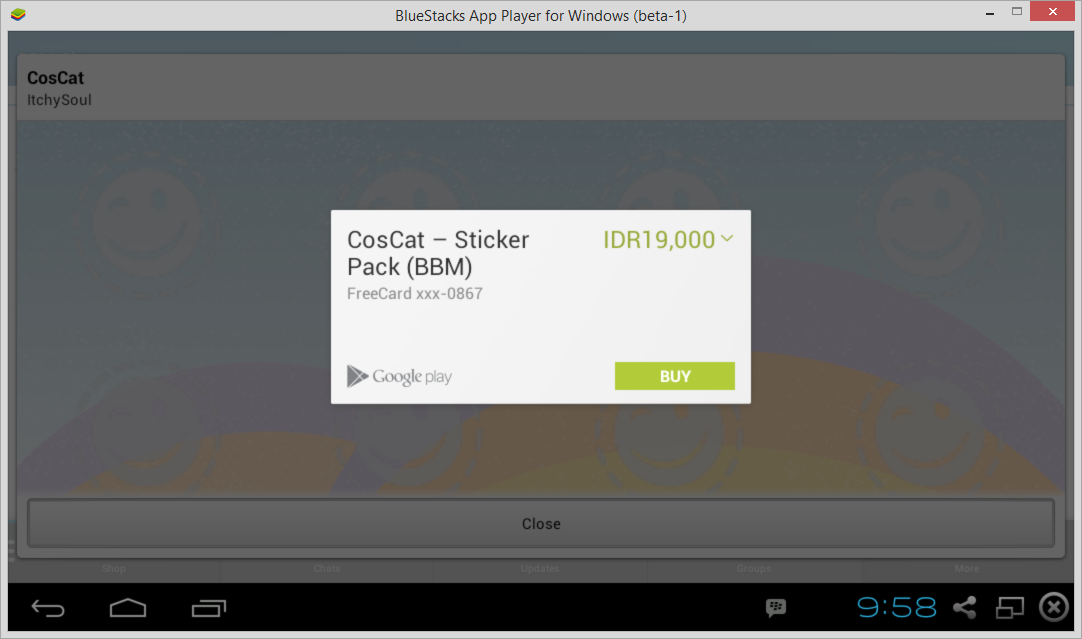Click the ItchySoul author text
Screen dimensions: 1082x639
[59, 100]
